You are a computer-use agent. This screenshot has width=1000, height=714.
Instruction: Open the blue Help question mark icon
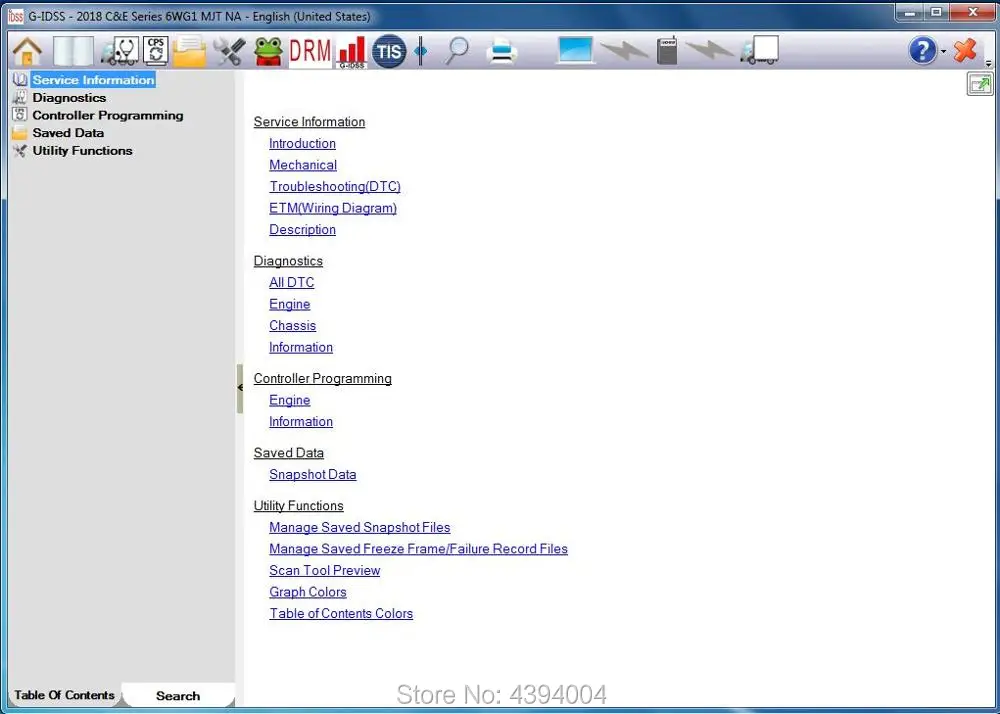pos(922,50)
